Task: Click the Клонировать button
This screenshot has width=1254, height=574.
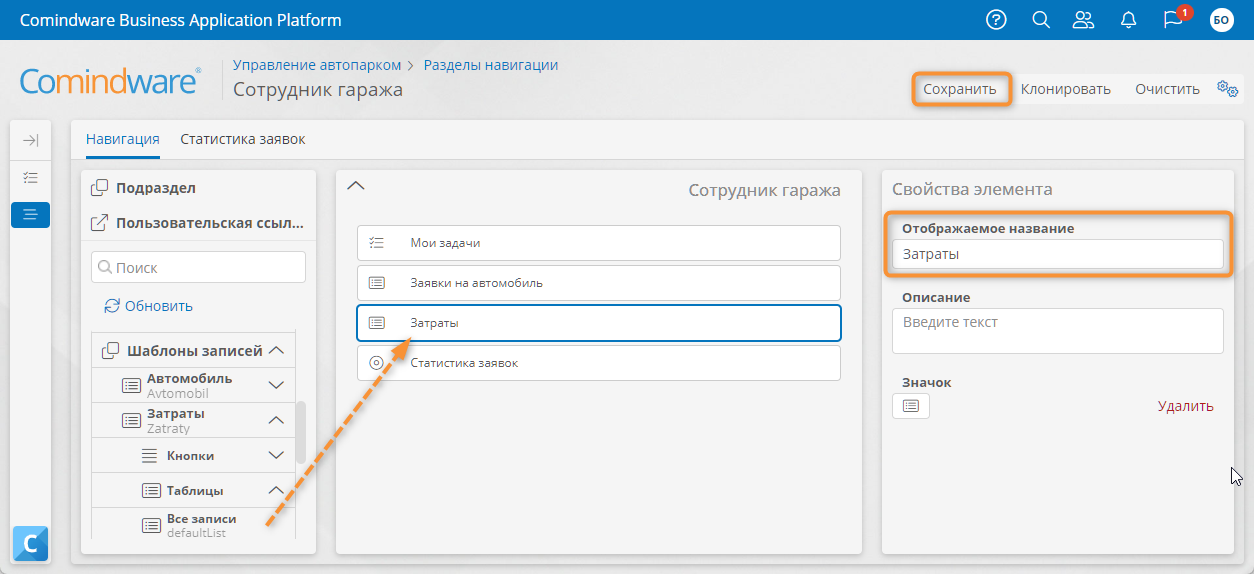Action: [x=1066, y=89]
